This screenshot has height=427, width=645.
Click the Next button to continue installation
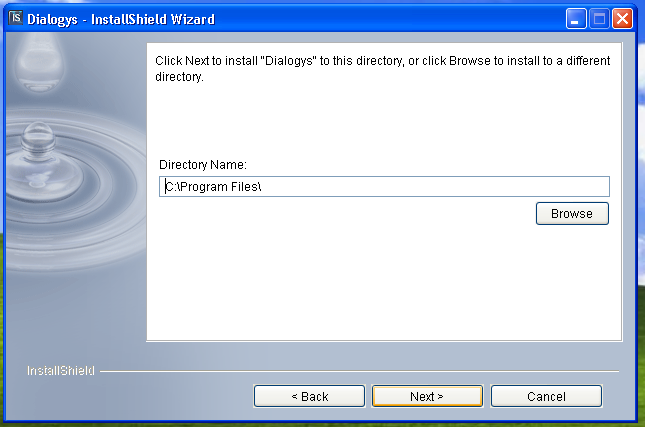(x=427, y=396)
